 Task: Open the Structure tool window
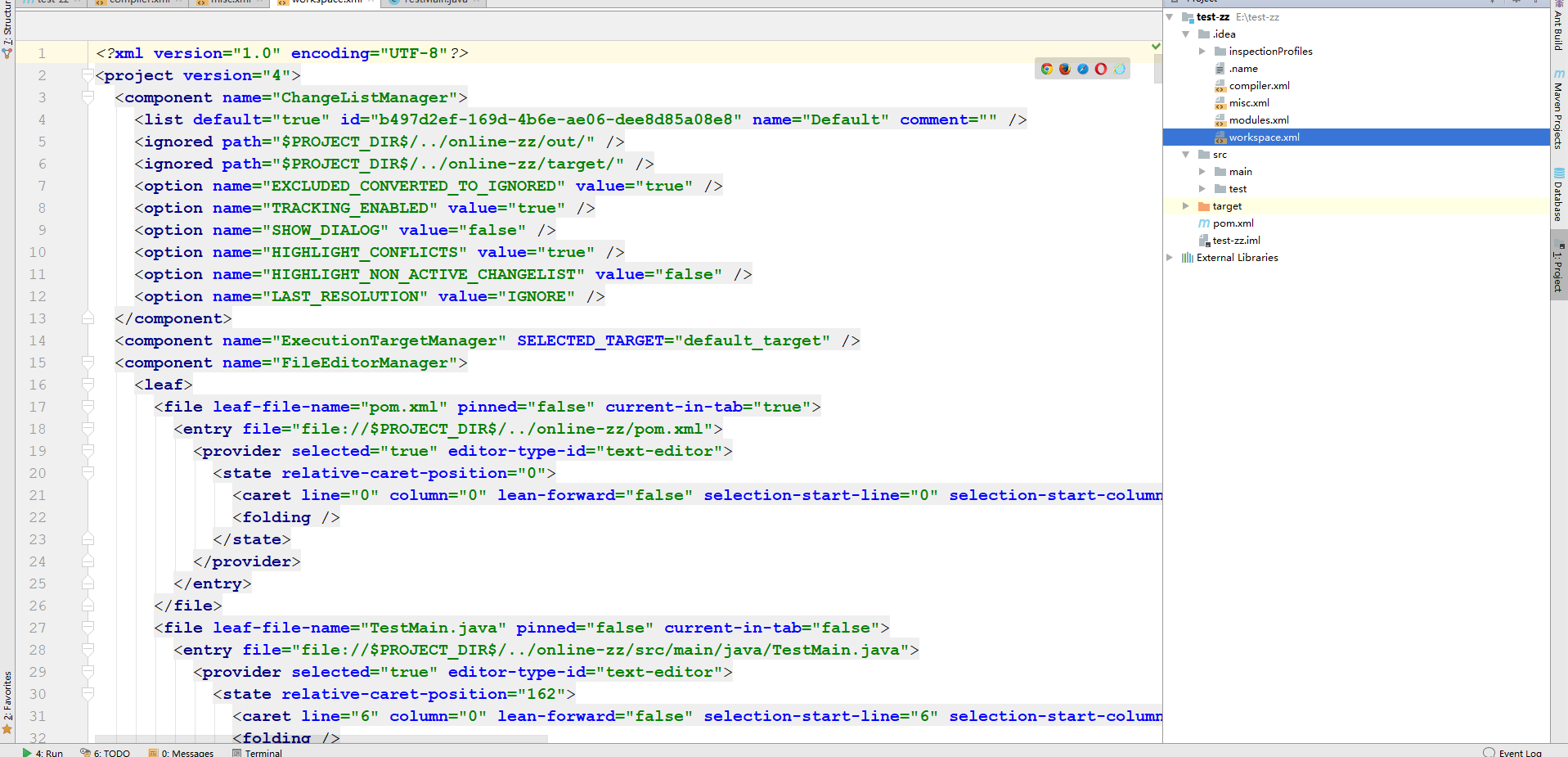click(7, 29)
